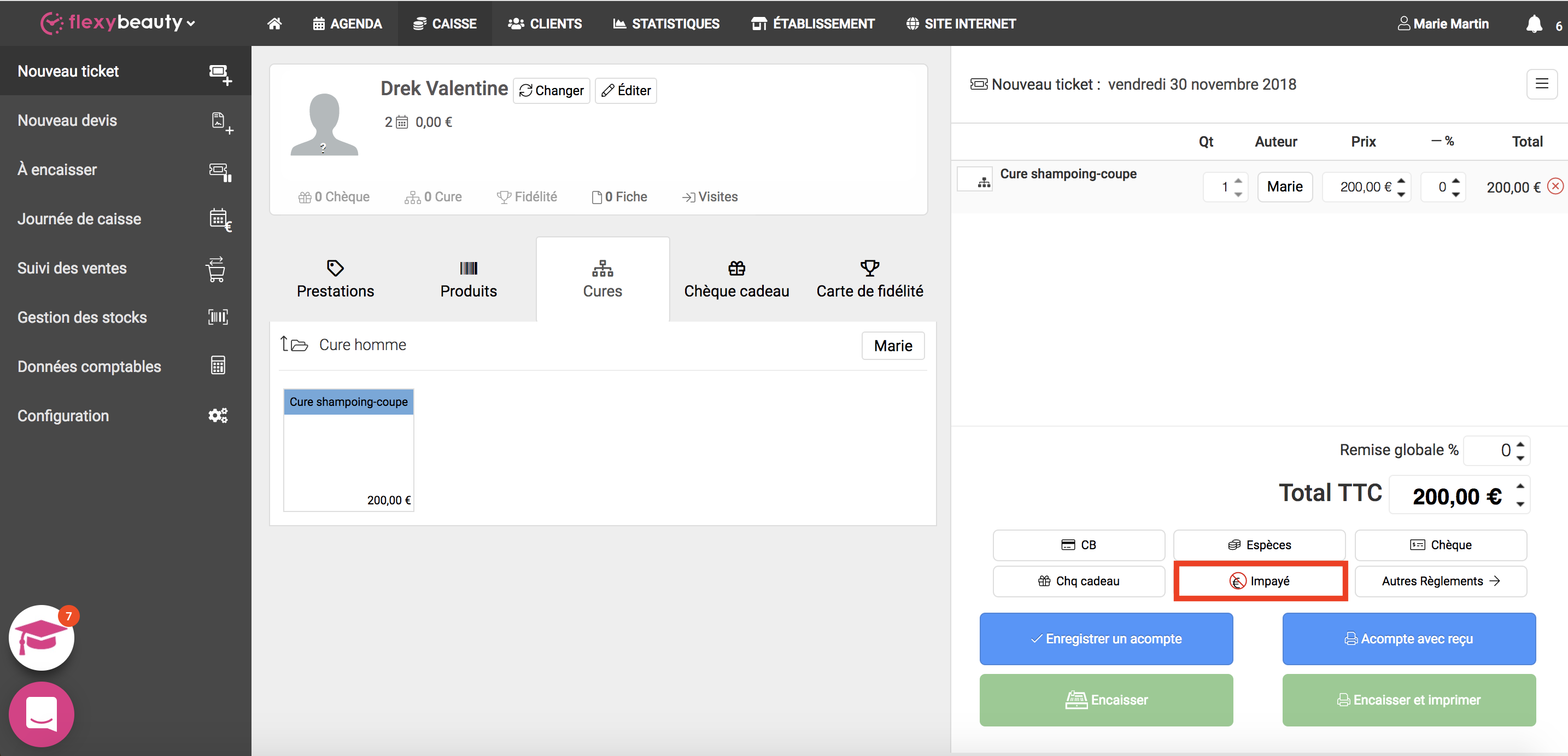Open the client's 0 Cure link
Image resolution: width=1568 pixels, height=756 pixels.
tap(433, 197)
